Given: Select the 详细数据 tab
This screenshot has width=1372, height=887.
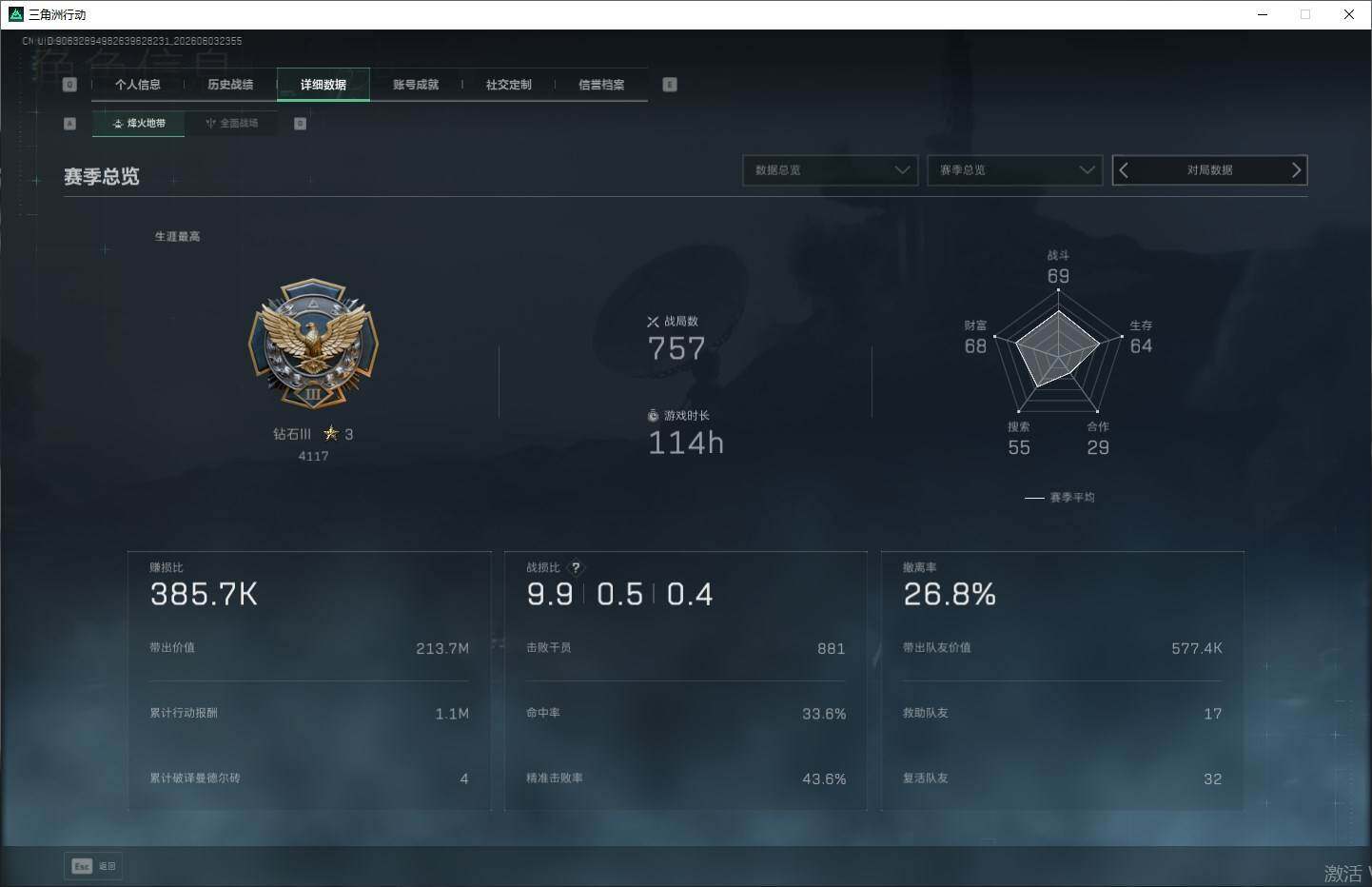Looking at the screenshot, I should click(x=323, y=85).
